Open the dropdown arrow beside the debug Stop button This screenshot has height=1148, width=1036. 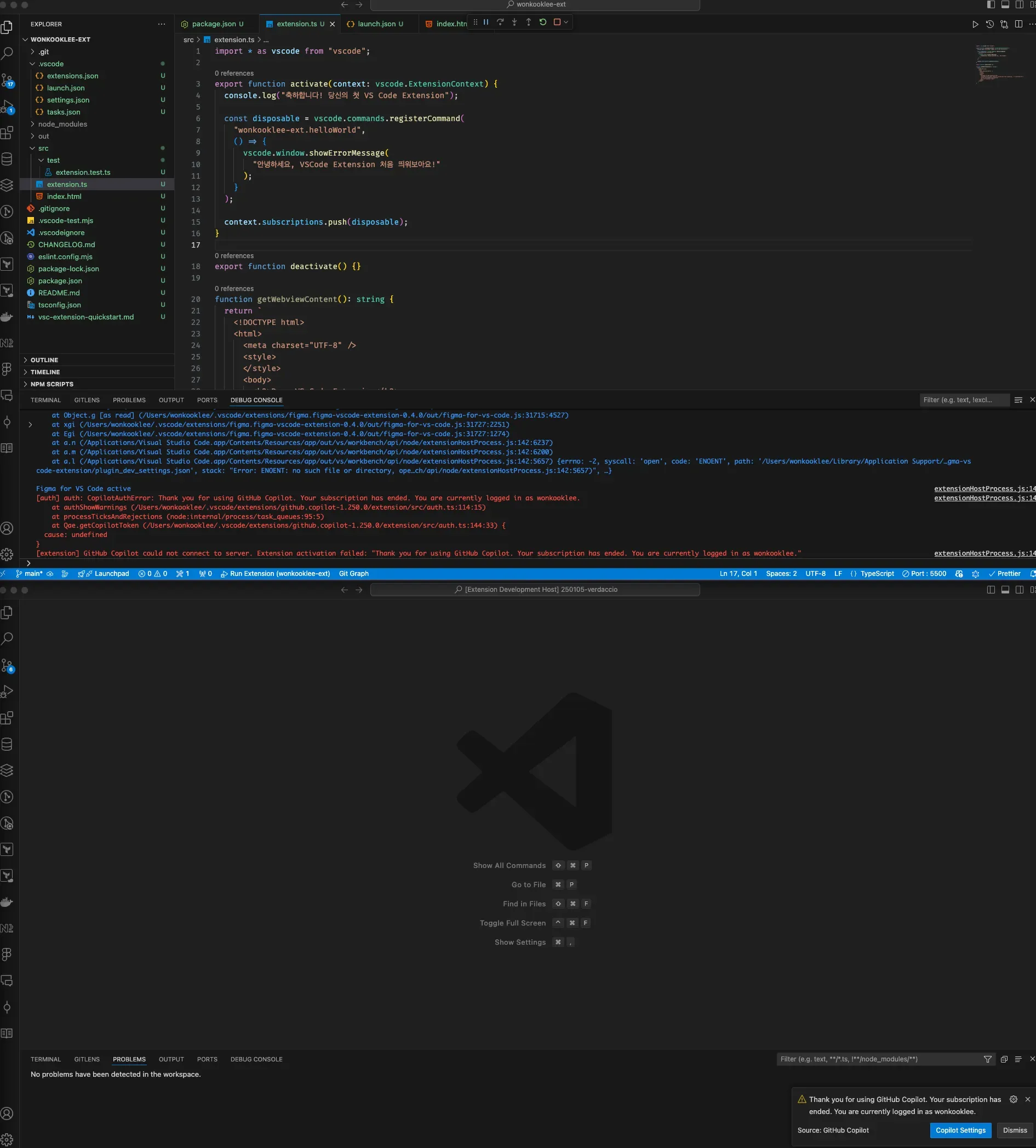(566, 22)
